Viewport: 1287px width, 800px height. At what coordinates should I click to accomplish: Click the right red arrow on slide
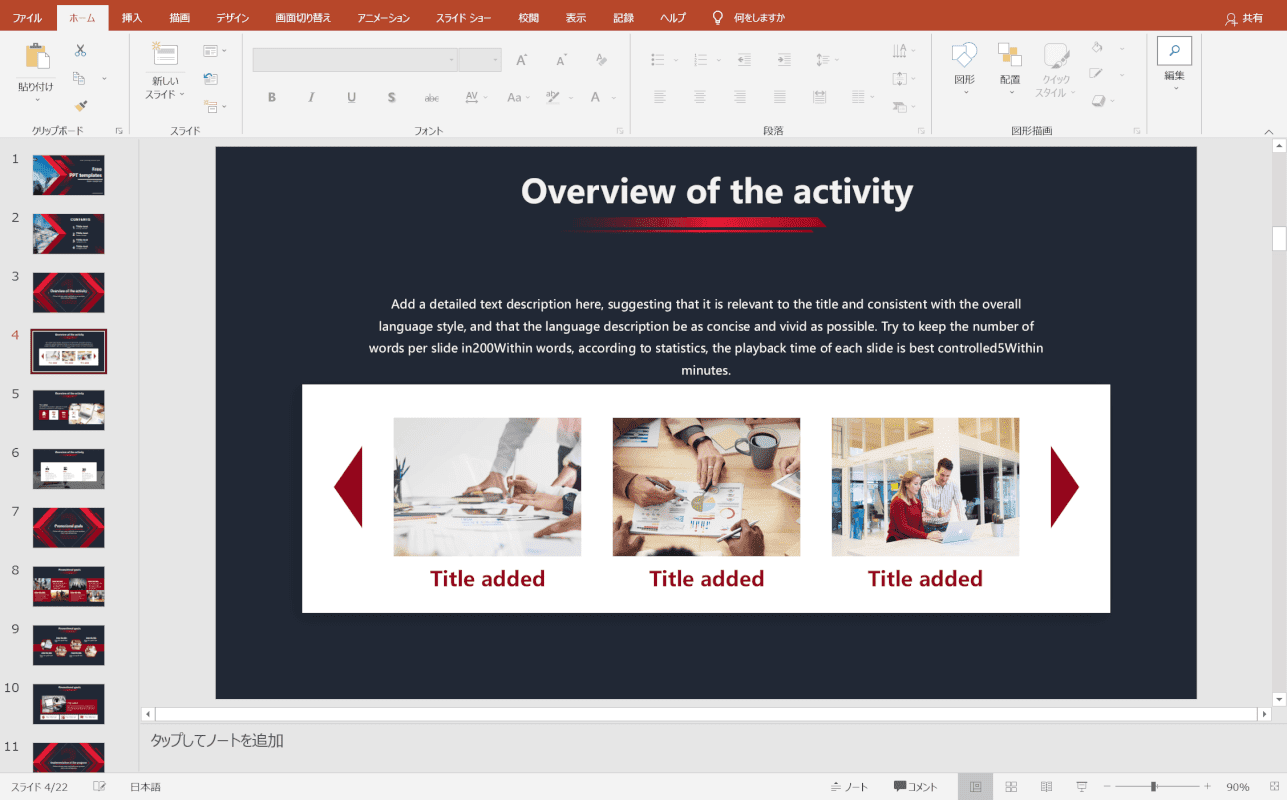pos(1064,487)
